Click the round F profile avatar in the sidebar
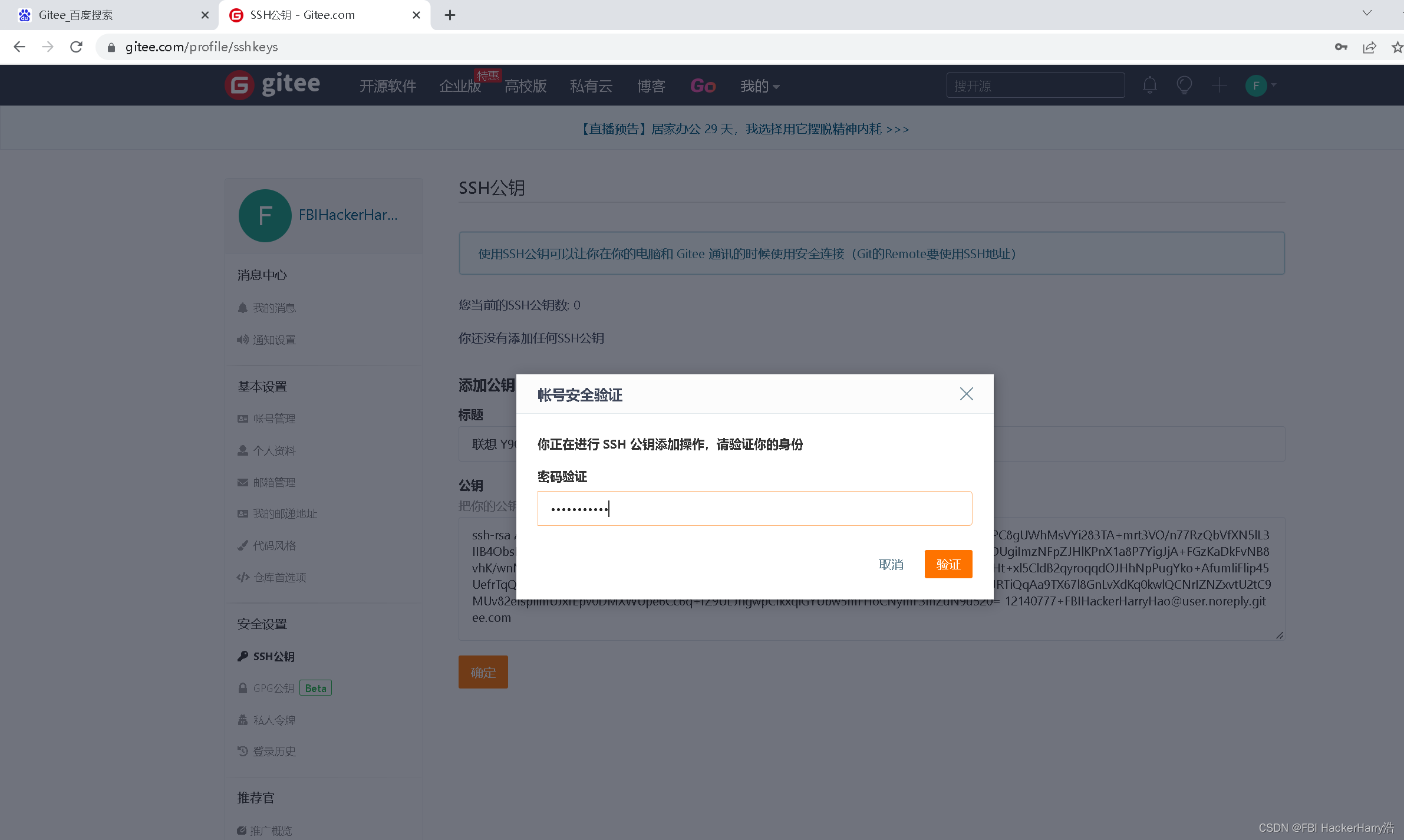Image resolution: width=1404 pixels, height=840 pixels. pyautogui.click(x=265, y=215)
